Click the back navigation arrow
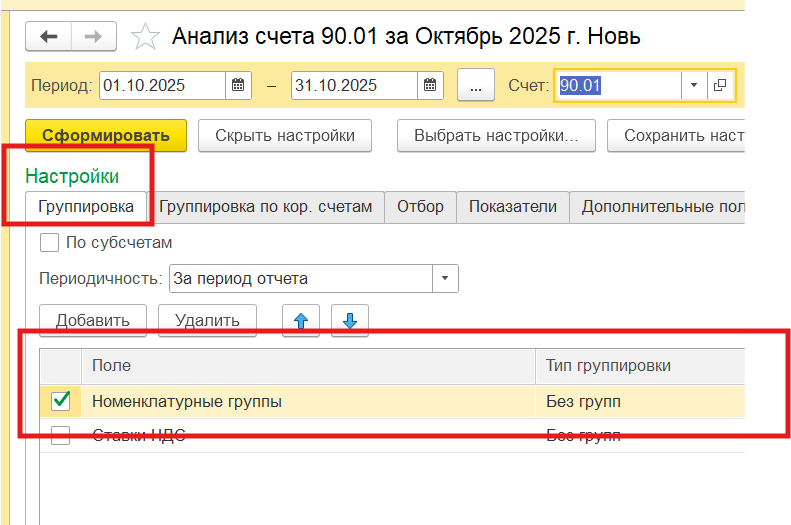Screen dimensions: 791x525 (49, 37)
